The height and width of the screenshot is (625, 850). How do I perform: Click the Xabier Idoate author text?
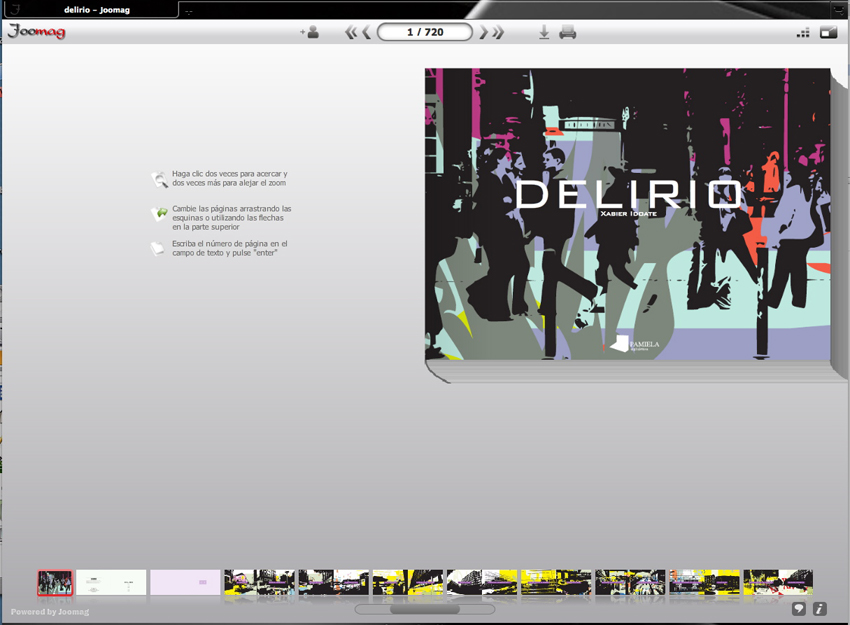click(628, 214)
